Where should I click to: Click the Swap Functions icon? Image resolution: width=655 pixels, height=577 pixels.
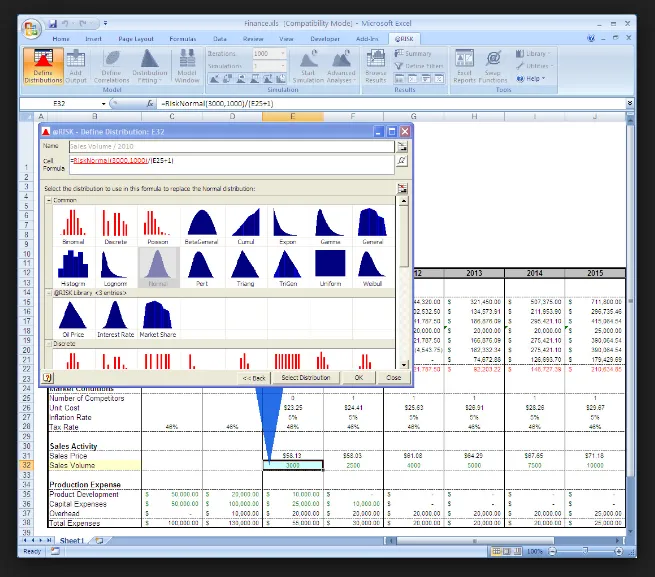pos(493,66)
